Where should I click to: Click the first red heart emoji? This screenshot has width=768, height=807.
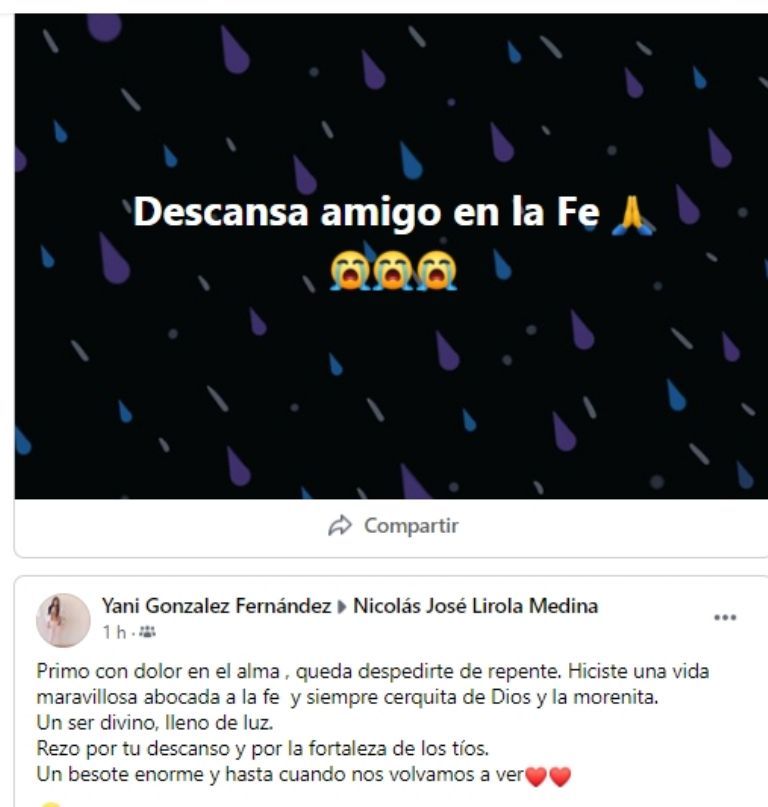(x=535, y=776)
